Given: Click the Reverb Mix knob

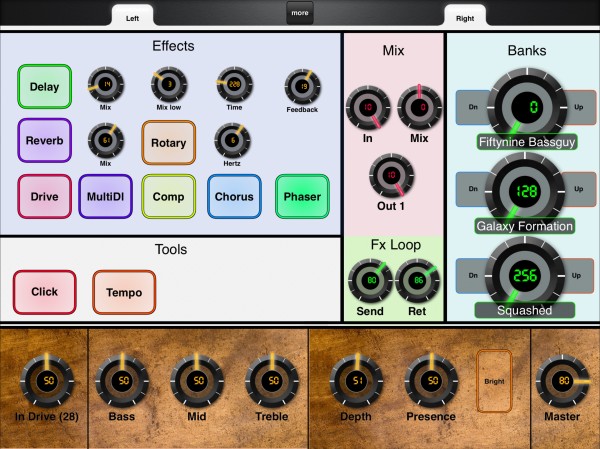Looking at the screenshot, I should coord(106,140).
